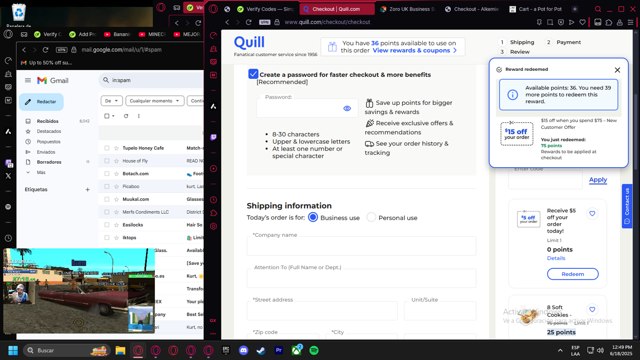Click the tab search magnifier icon in Opera
Viewport: 640px width, 360px height.
pyautogui.click(x=598, y=9)
